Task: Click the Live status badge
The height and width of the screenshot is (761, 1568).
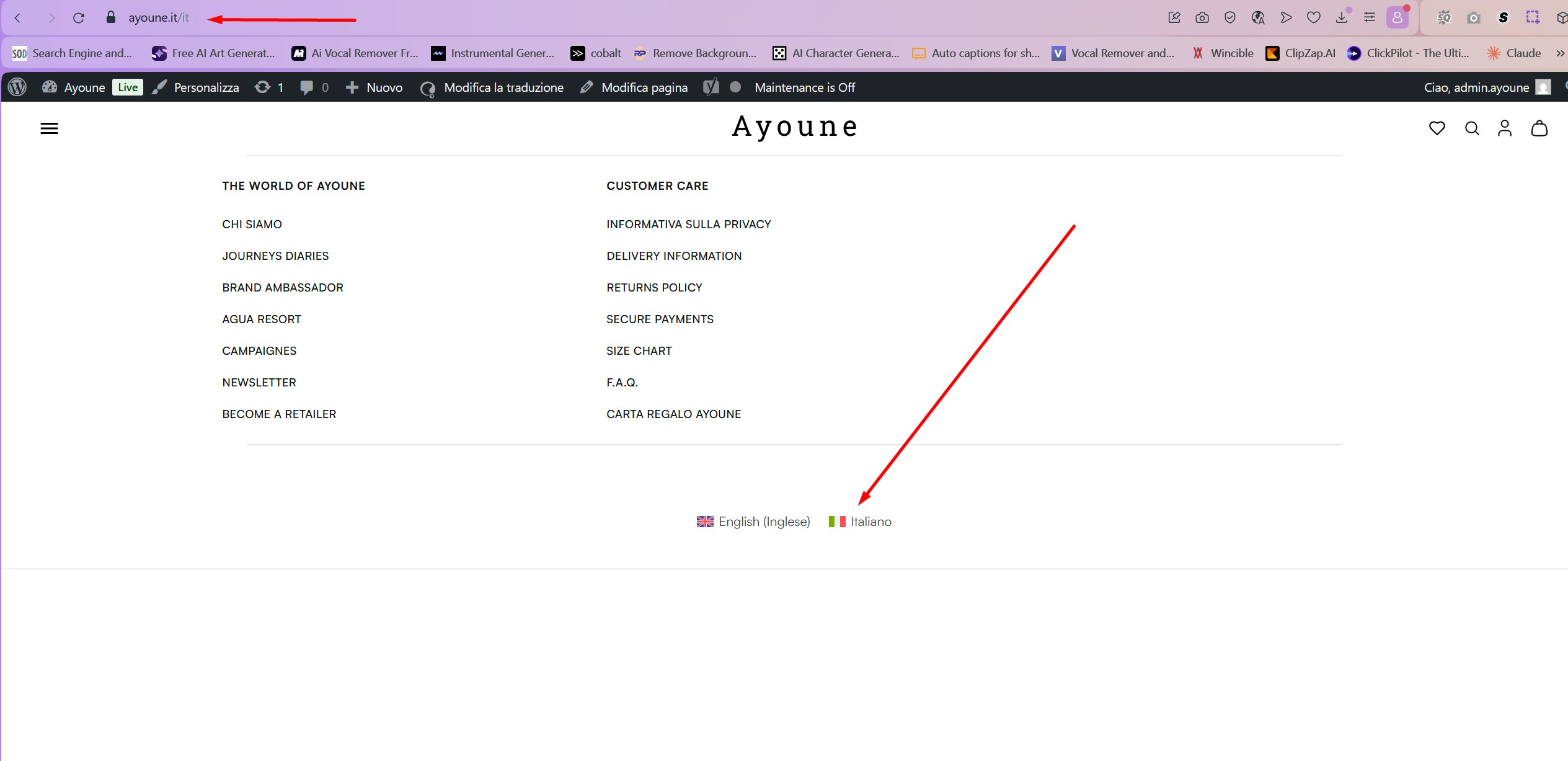Action: coord(128,87)
